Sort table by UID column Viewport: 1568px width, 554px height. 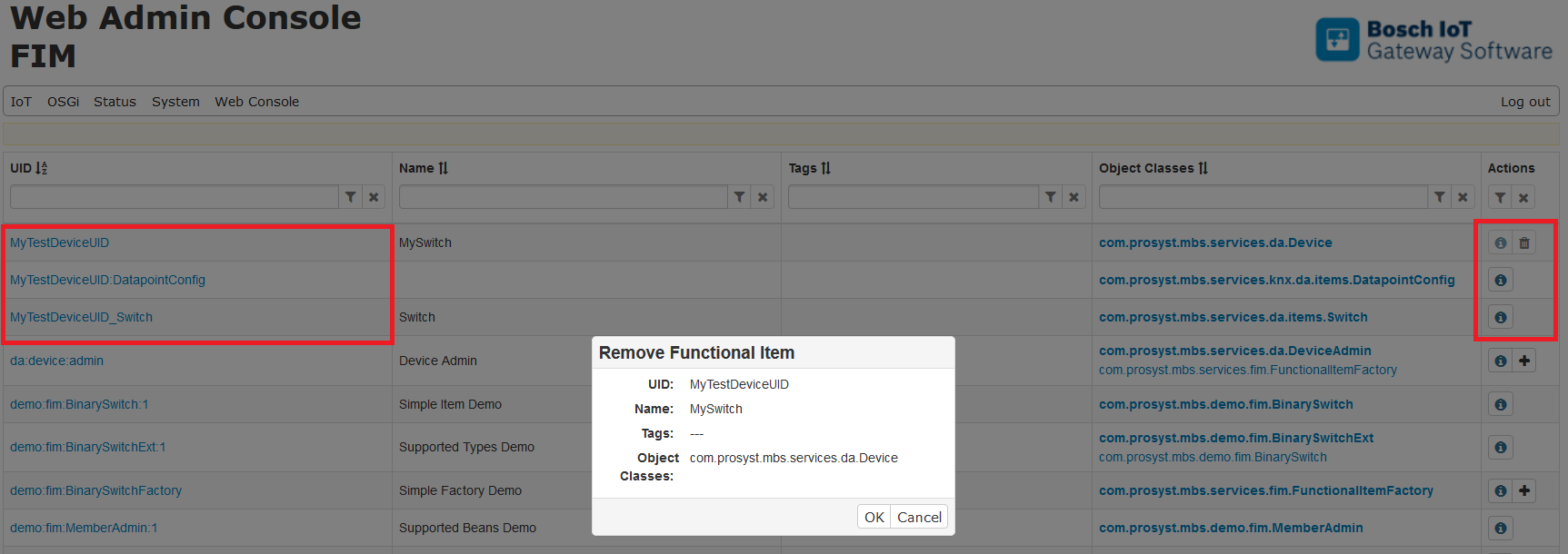pos(42,168)
